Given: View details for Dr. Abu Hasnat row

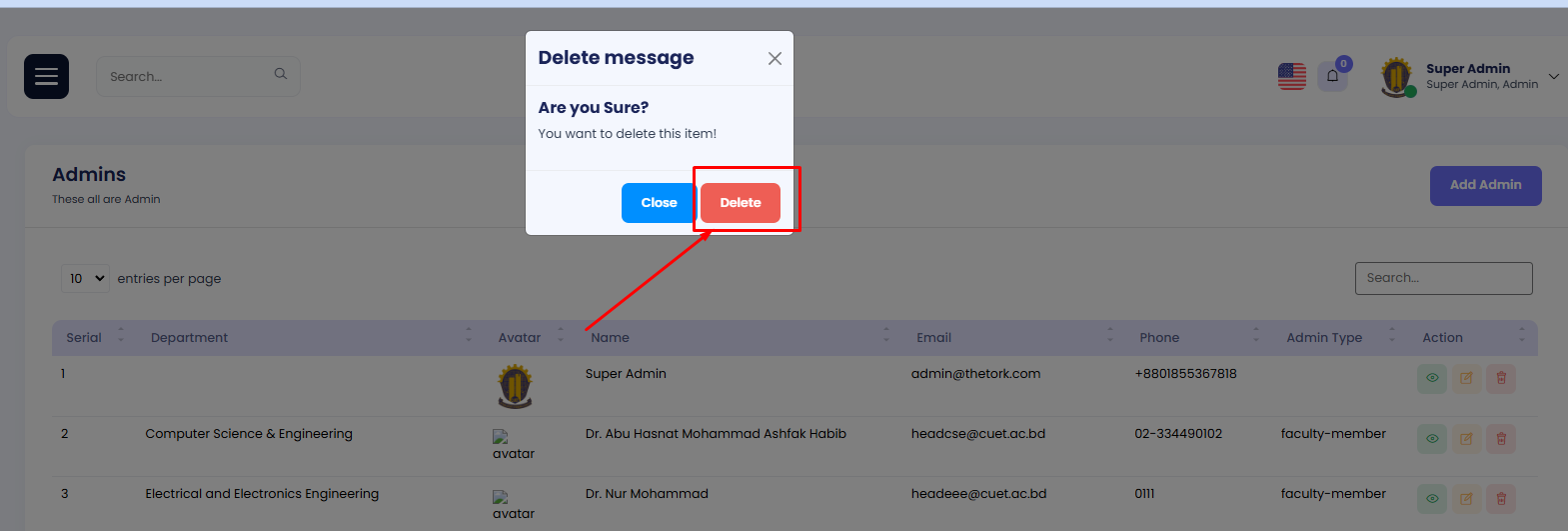Looking at the screenshot, I should (x=1431, y=439).
